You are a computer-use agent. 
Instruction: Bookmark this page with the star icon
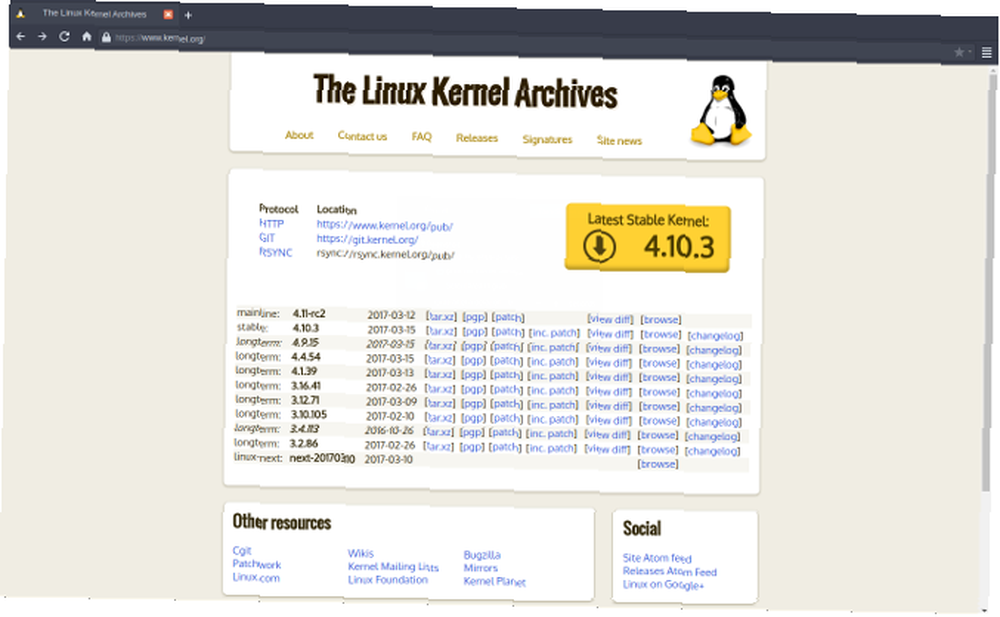(x=959, y=52)
